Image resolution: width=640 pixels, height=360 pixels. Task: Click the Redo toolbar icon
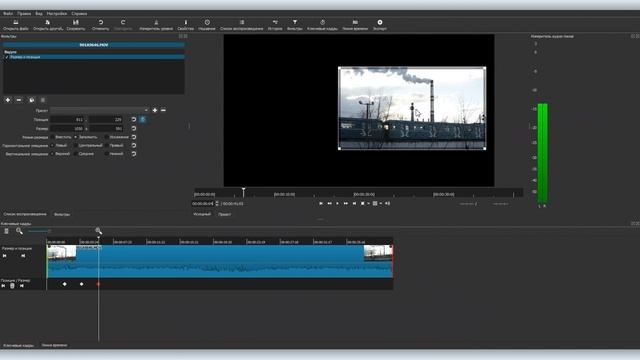(x=123, y=22)
